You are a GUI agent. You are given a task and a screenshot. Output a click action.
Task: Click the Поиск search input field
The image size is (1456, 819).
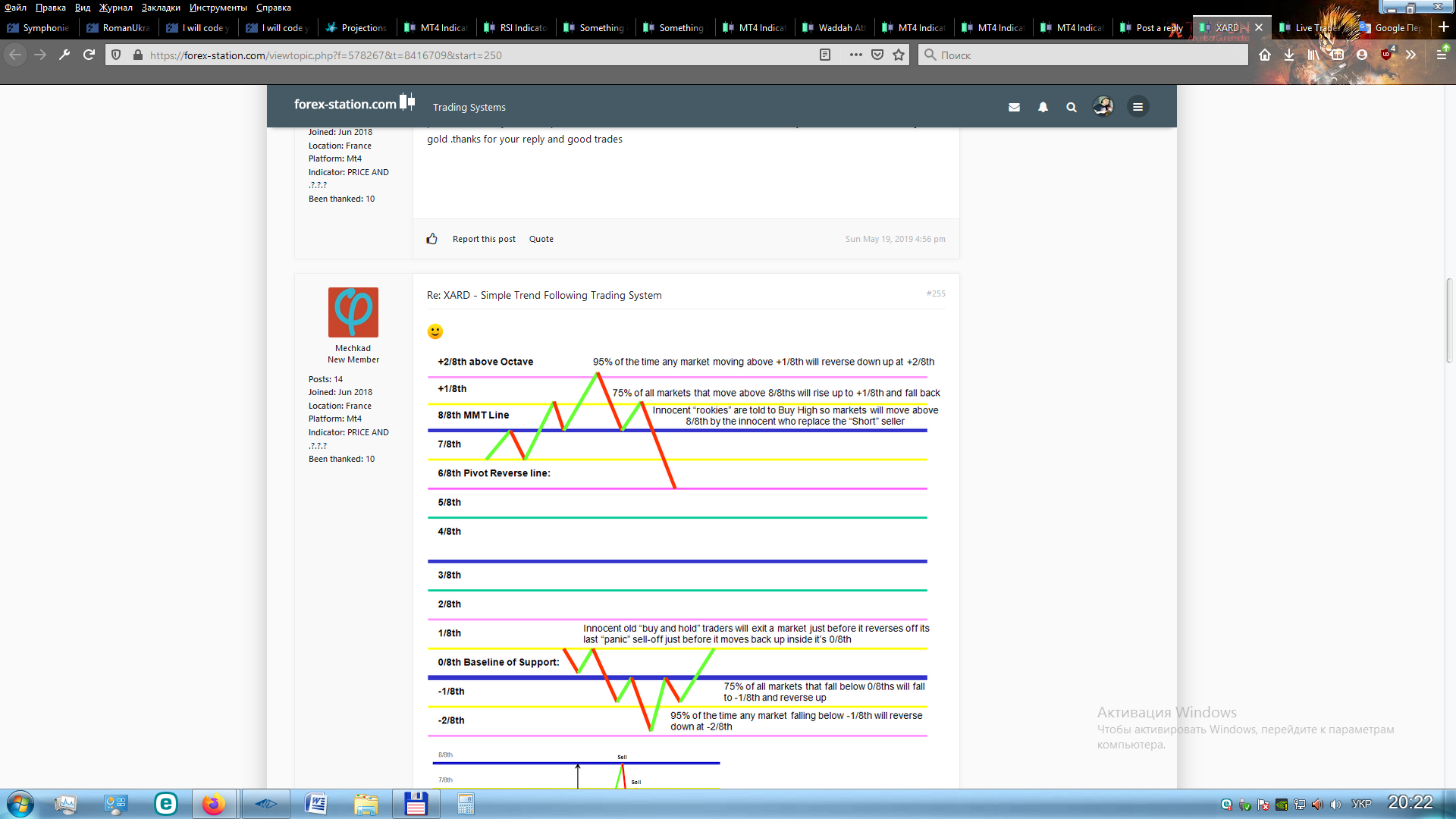(x=1084, y=55)
